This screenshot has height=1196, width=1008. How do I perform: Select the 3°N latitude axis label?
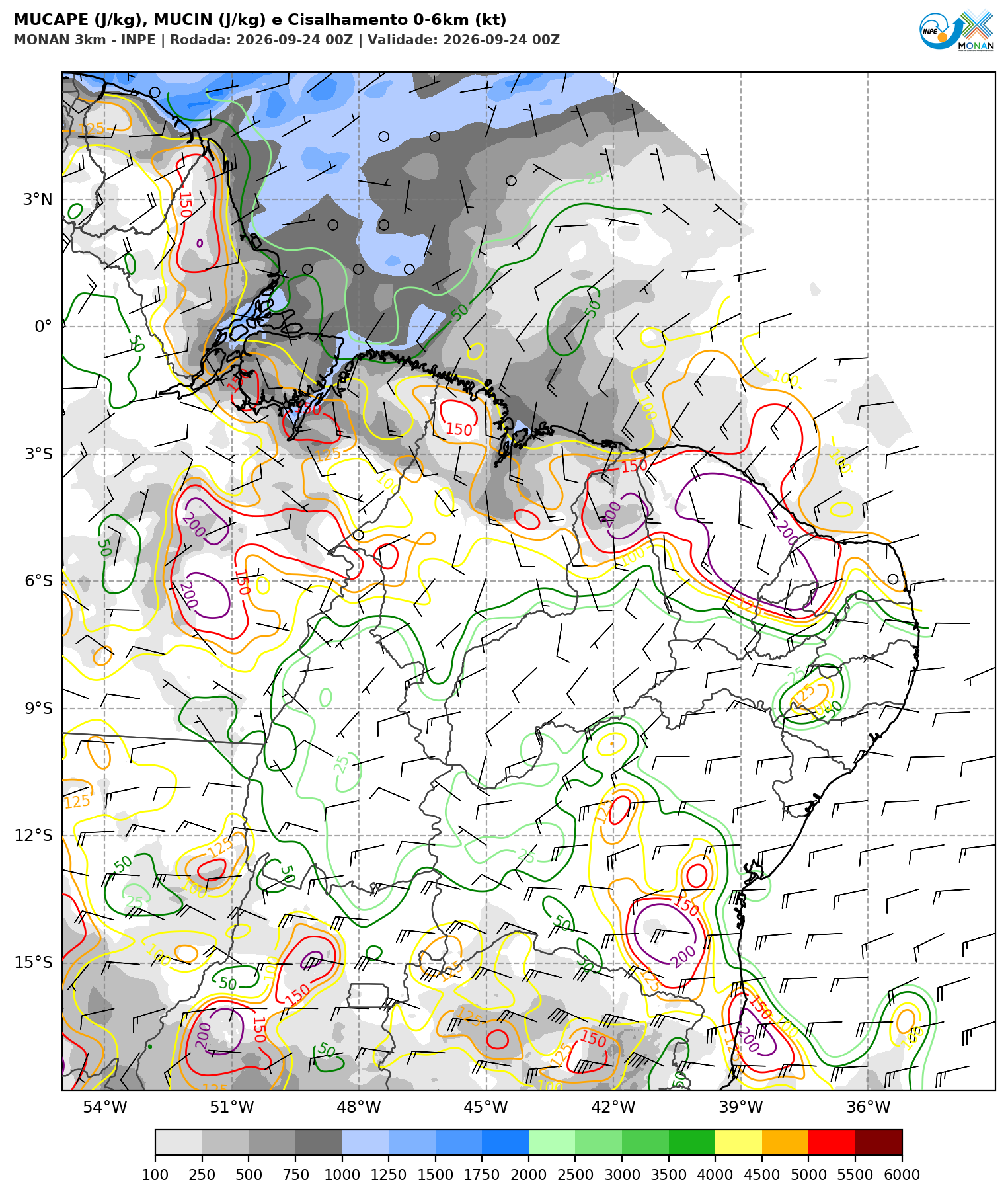38,199
